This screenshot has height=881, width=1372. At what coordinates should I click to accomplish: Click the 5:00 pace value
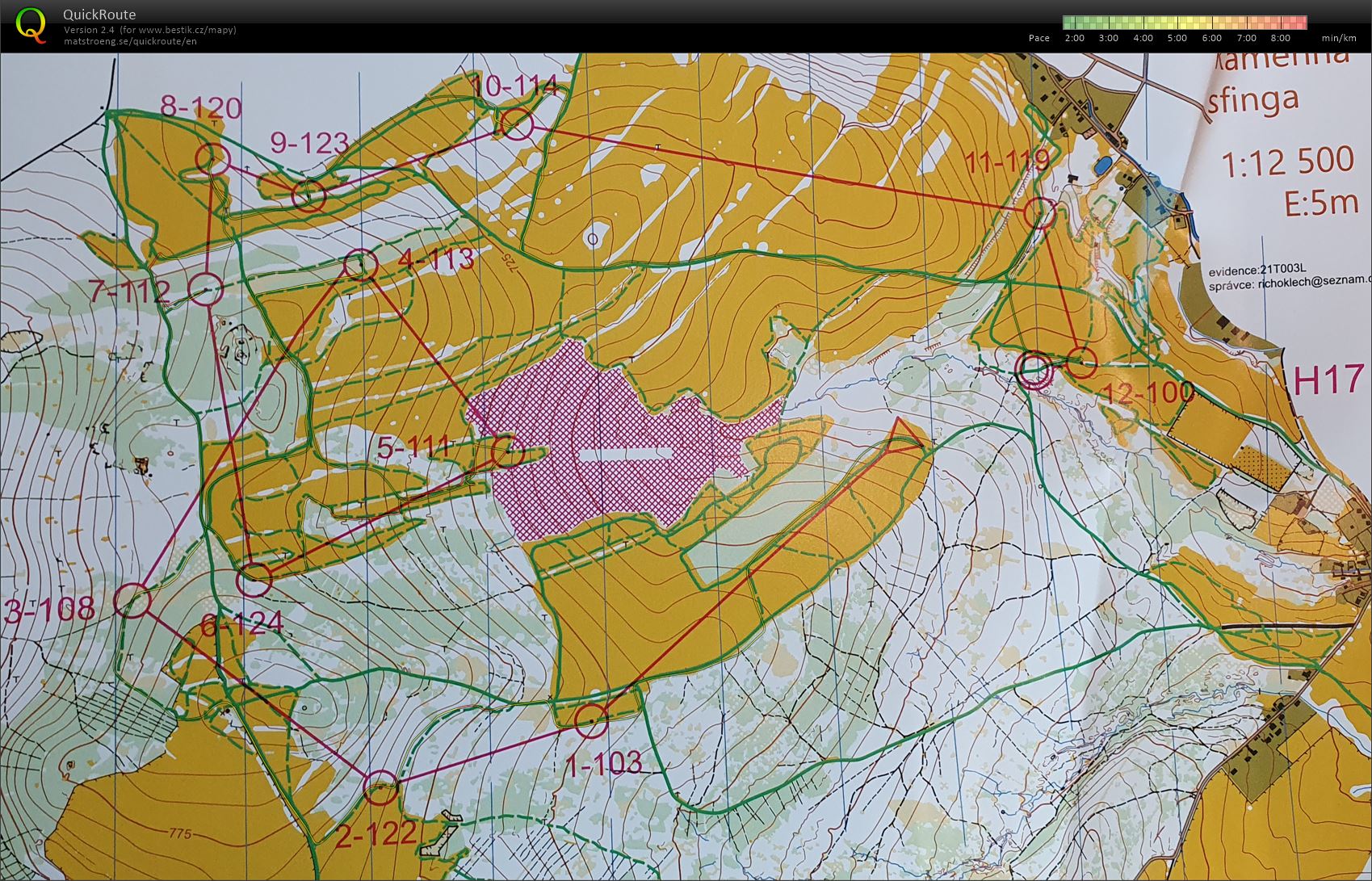coord(1177,38)
